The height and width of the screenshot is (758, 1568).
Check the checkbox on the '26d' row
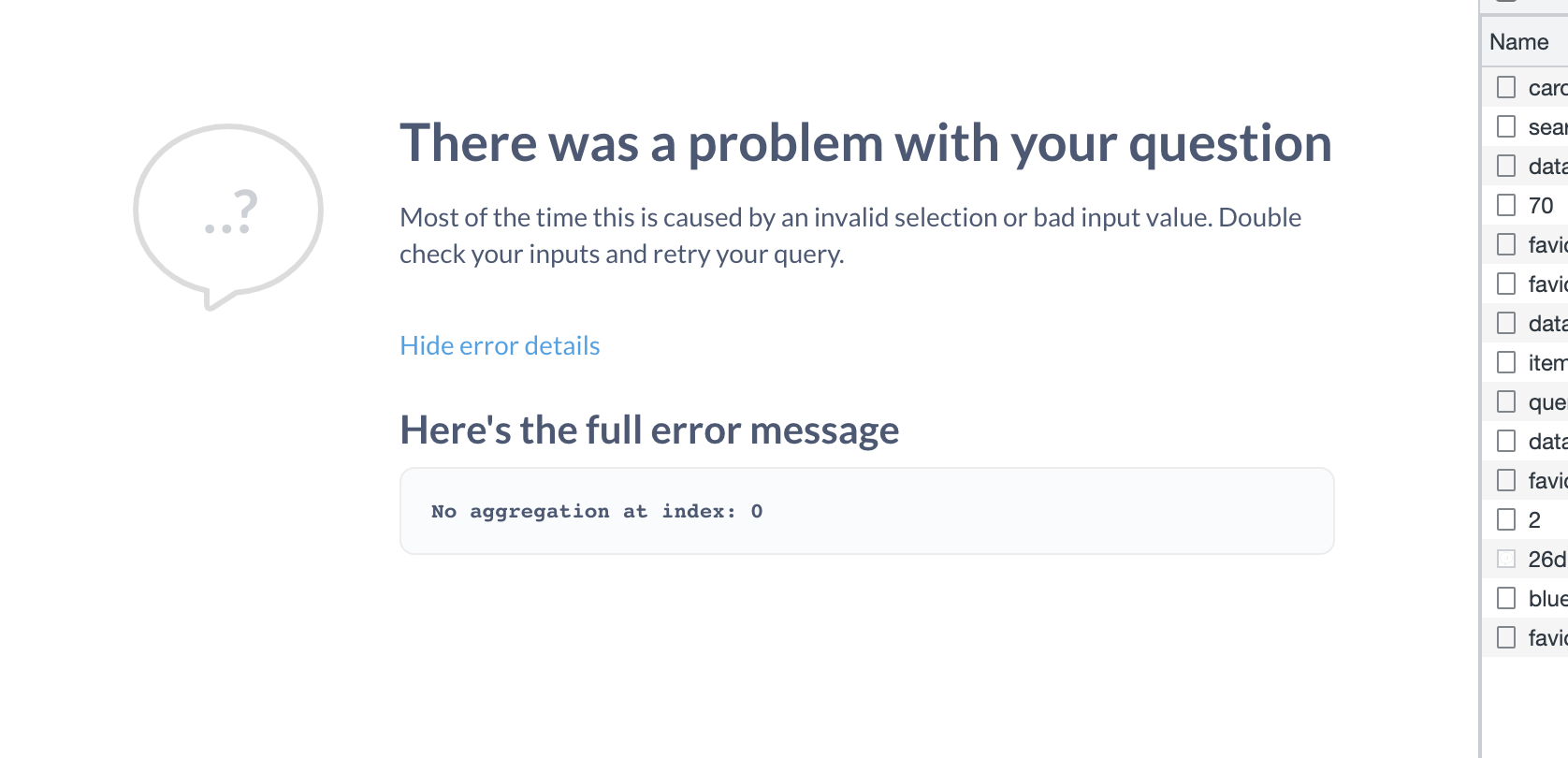(1506, 559)
